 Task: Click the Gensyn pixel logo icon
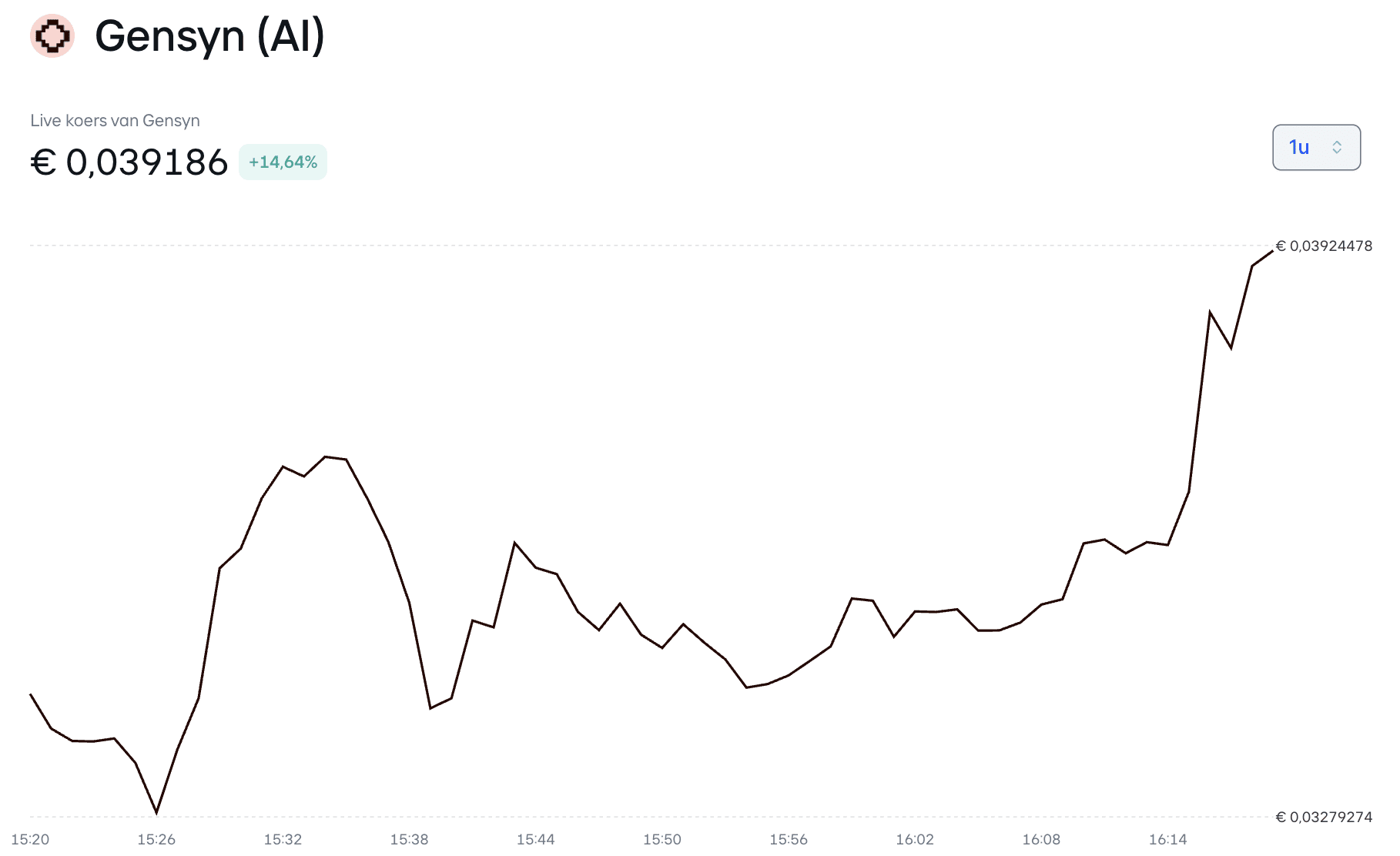(52, 35)
